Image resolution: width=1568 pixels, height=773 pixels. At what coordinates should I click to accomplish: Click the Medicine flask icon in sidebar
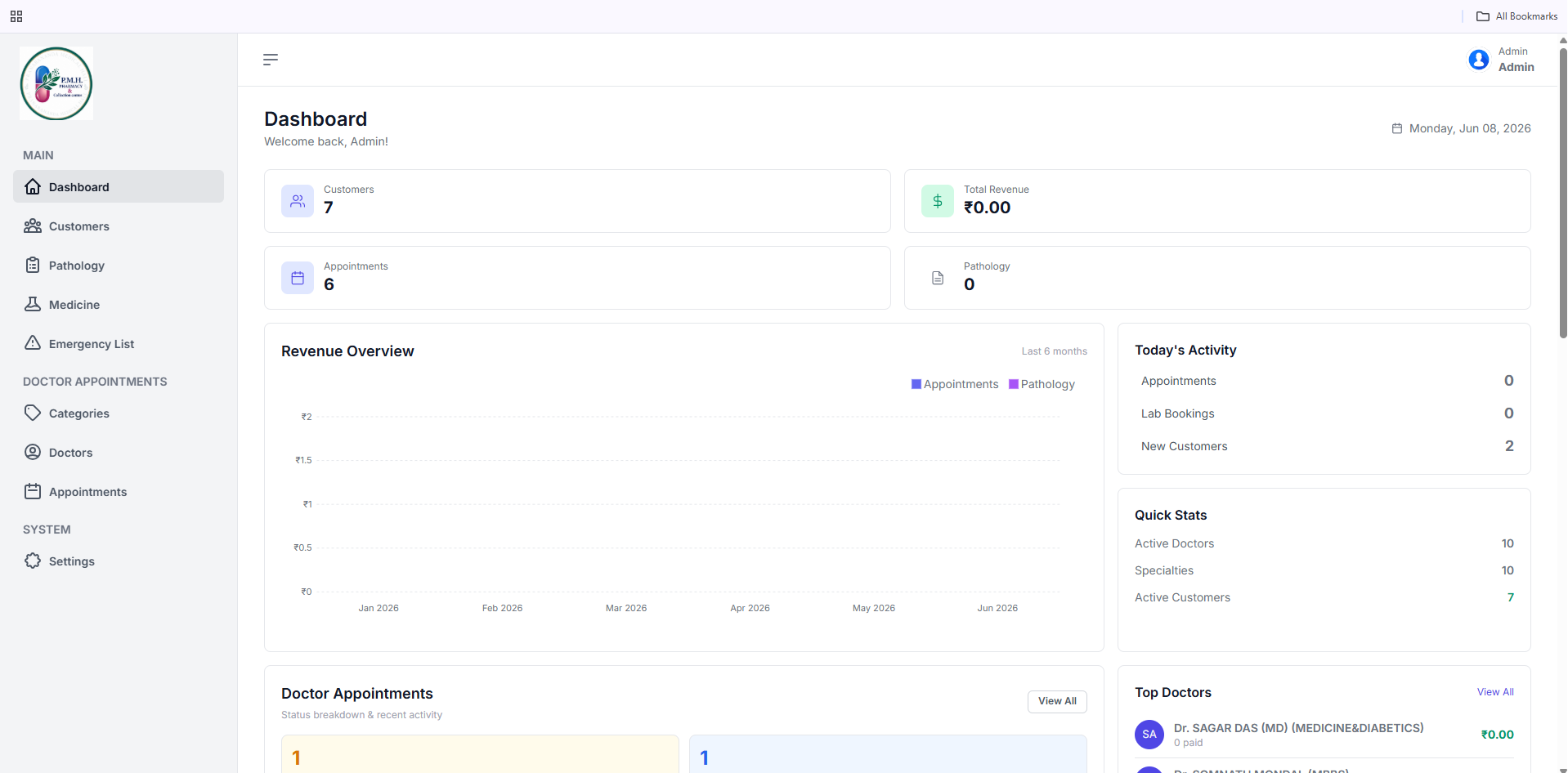[33, 304]
